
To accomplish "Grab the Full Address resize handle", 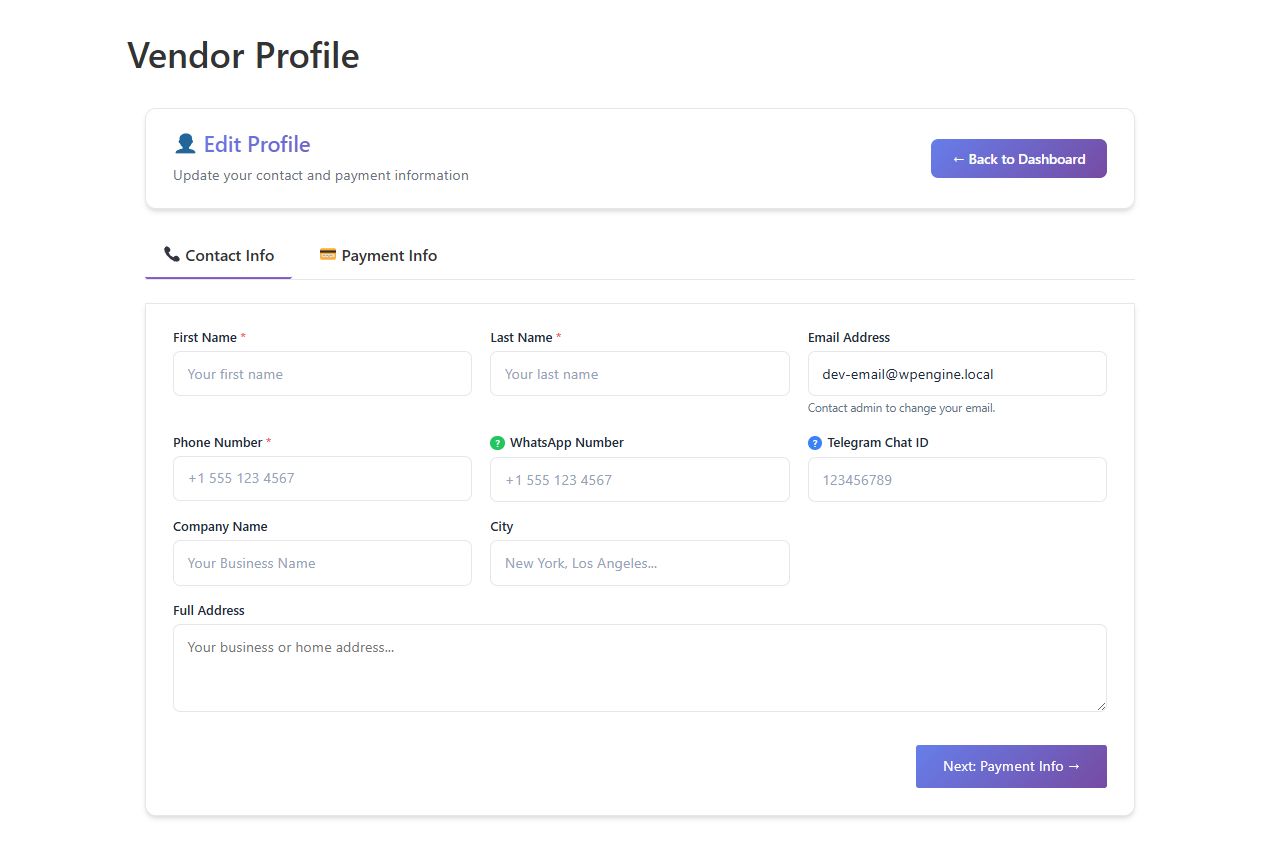I will pos(1101,706).
